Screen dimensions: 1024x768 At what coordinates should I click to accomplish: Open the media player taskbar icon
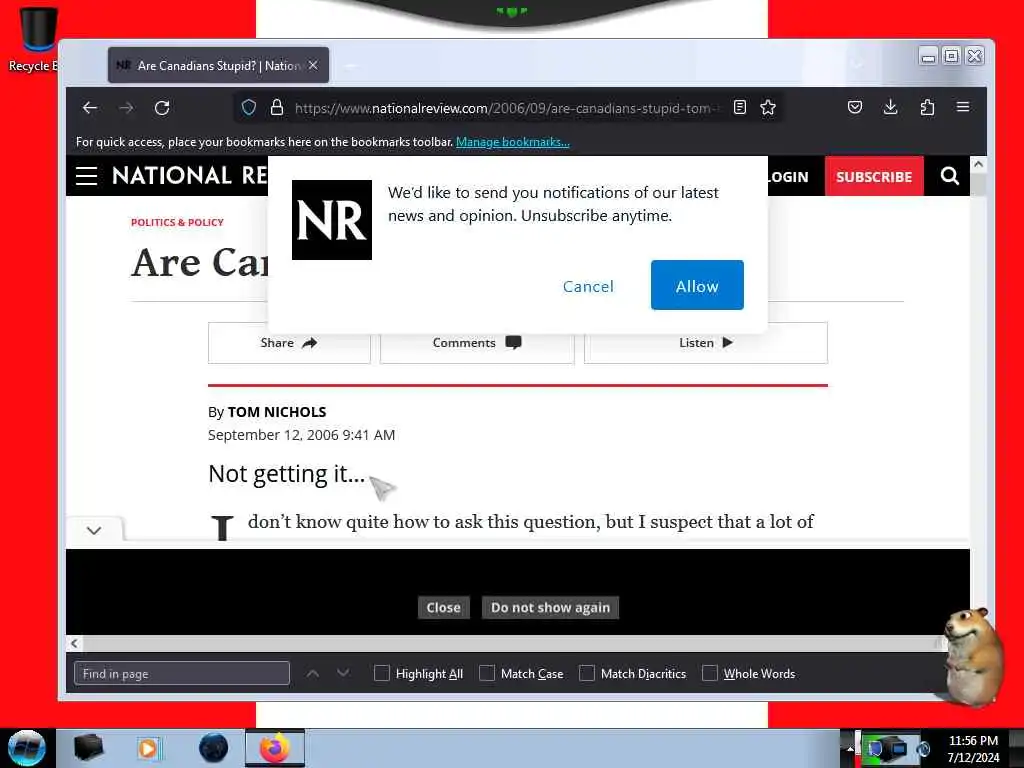[148, 748]
